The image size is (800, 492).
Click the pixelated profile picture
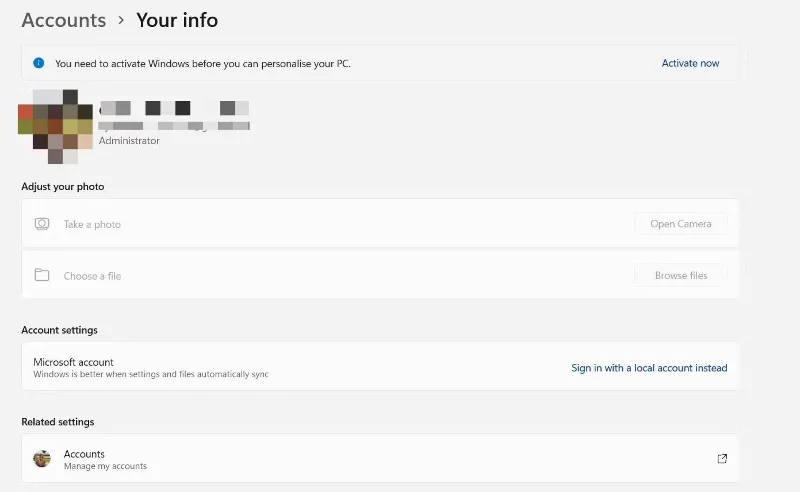56,127
